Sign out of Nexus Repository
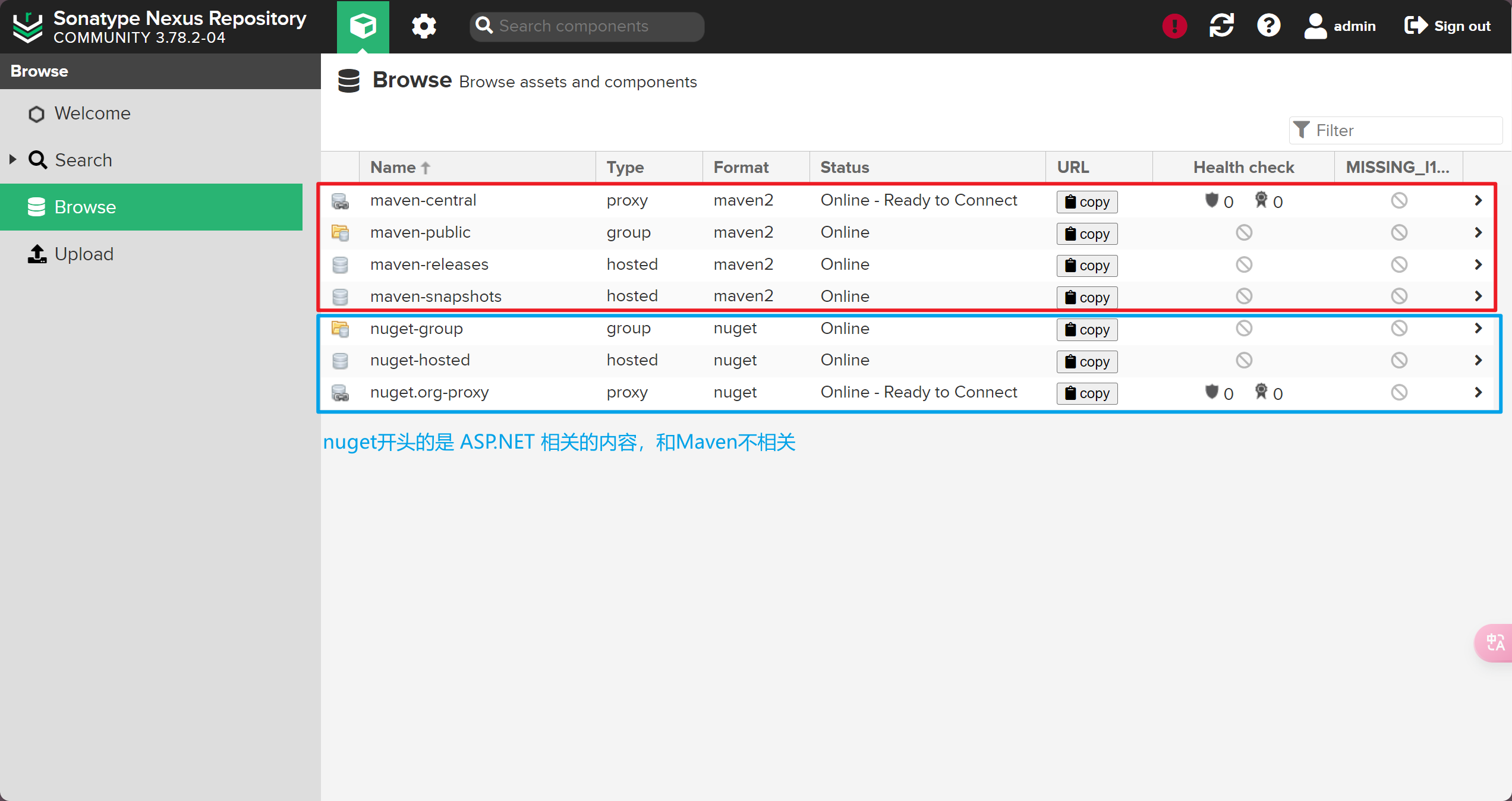This screenshot has height=801, width=1512. tap(1447, 26)
